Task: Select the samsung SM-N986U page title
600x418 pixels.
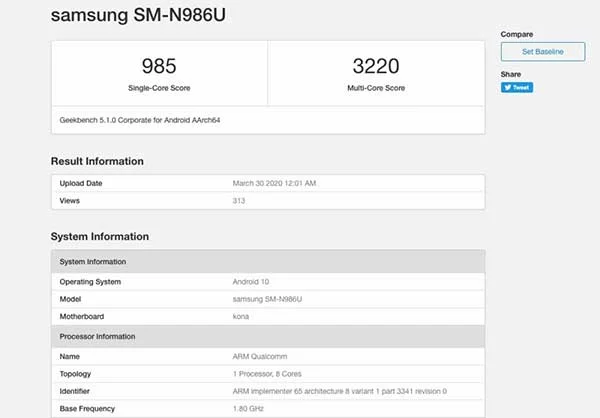Action: pyautogui.click(x=138, y=15)
